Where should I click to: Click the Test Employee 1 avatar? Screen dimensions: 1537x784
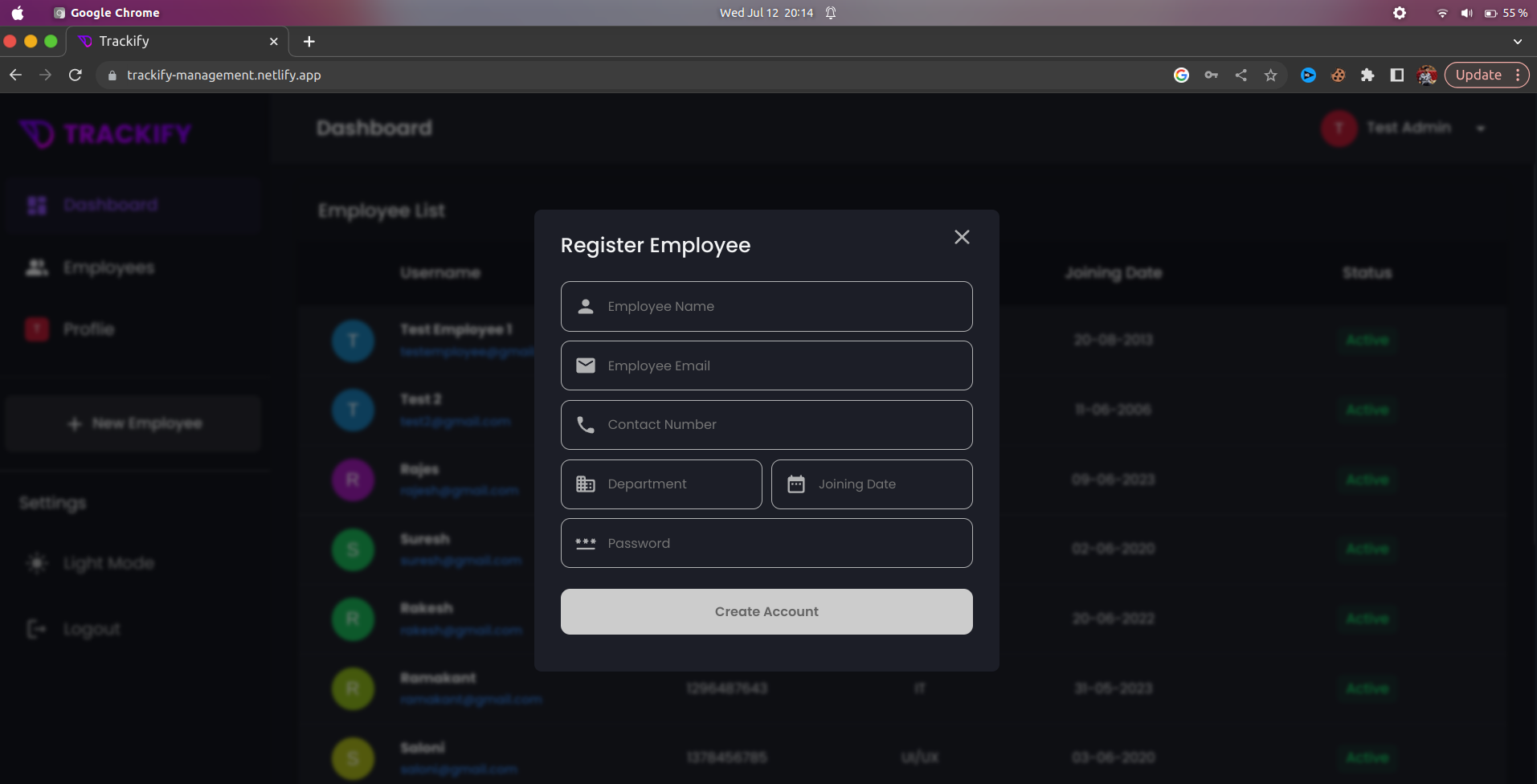click(353, 341)
